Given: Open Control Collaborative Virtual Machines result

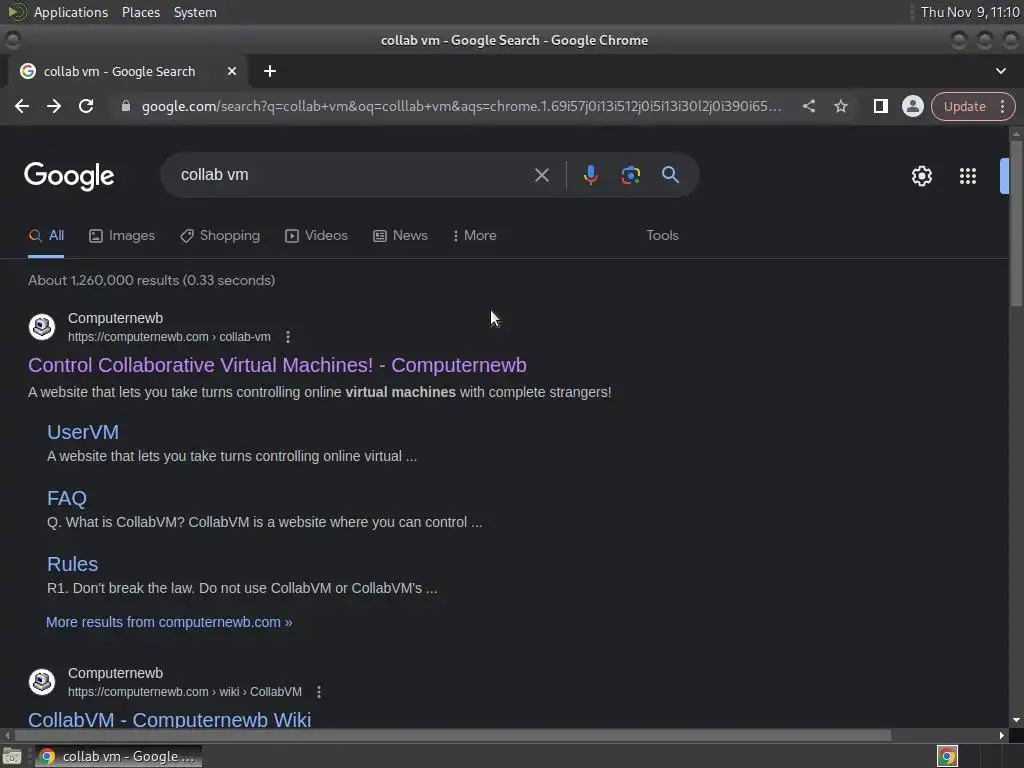Looking at the screenshot, I should 278,365.
